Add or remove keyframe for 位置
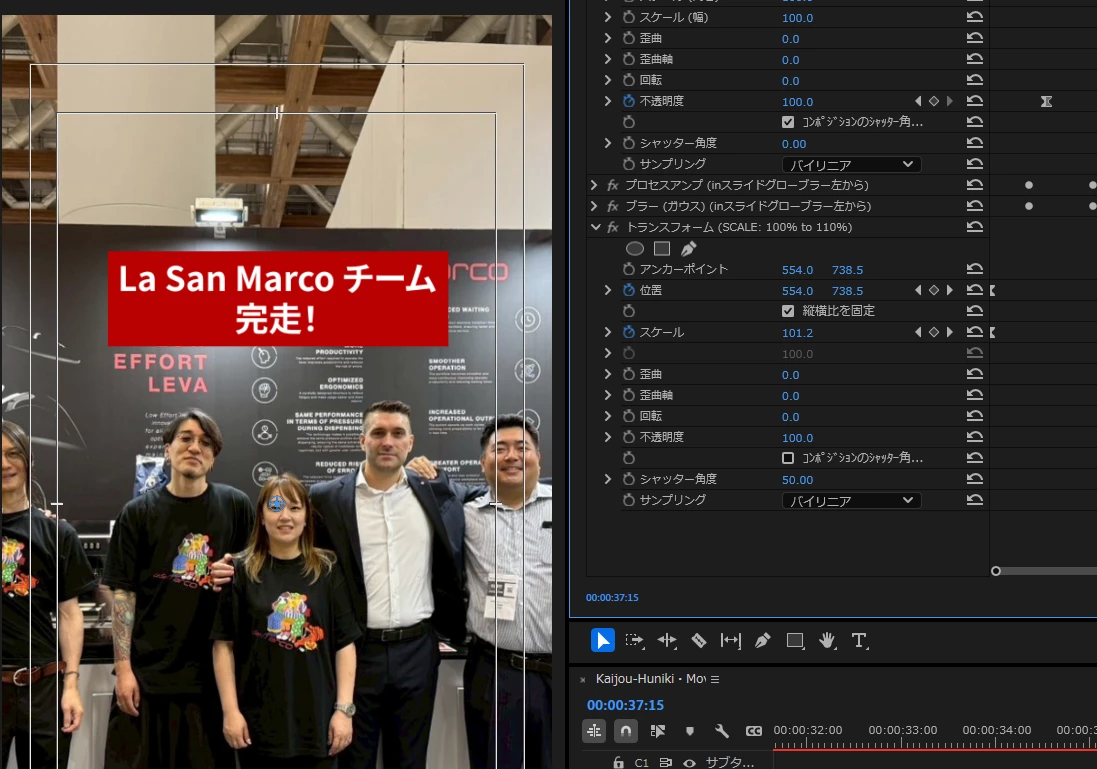The width and height of the screenshot is (1097, 769). tap(933, 290)
